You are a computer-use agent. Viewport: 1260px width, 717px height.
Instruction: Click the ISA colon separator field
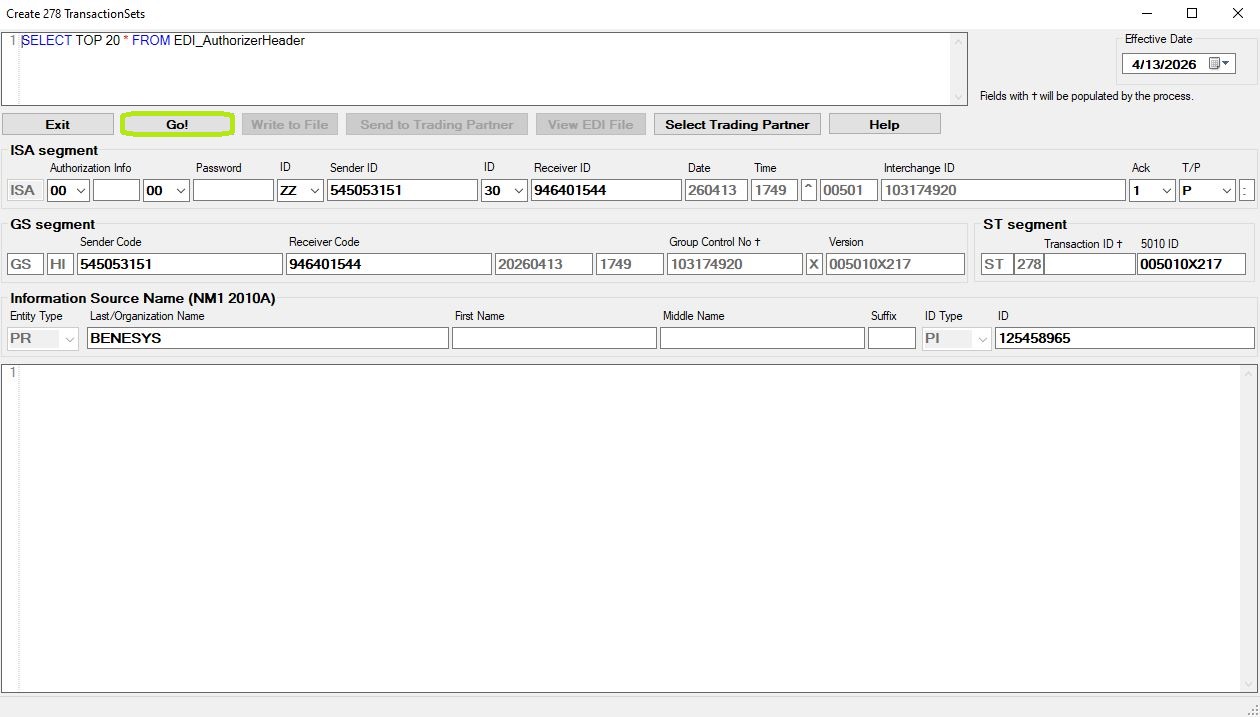[x=1246, y=190]
